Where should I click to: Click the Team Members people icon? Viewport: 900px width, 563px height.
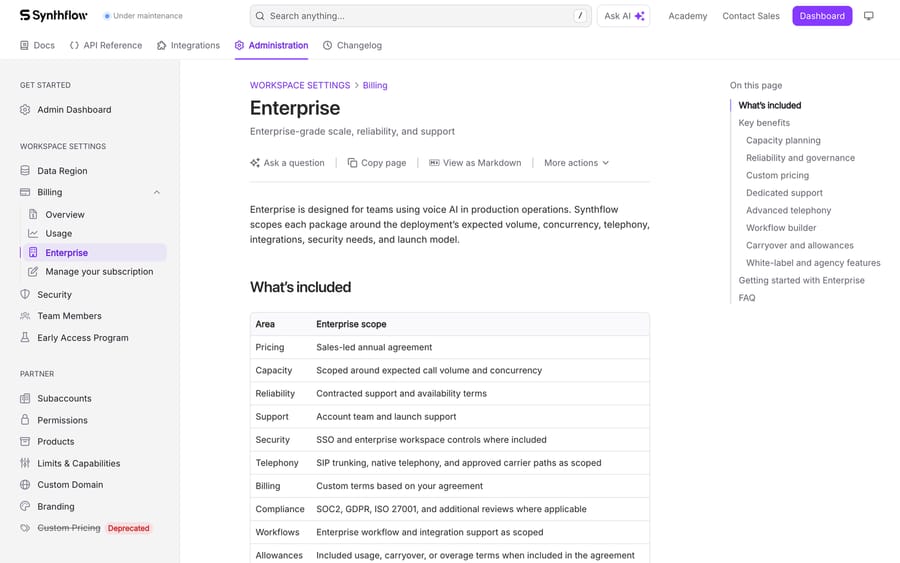pos(25,316)
